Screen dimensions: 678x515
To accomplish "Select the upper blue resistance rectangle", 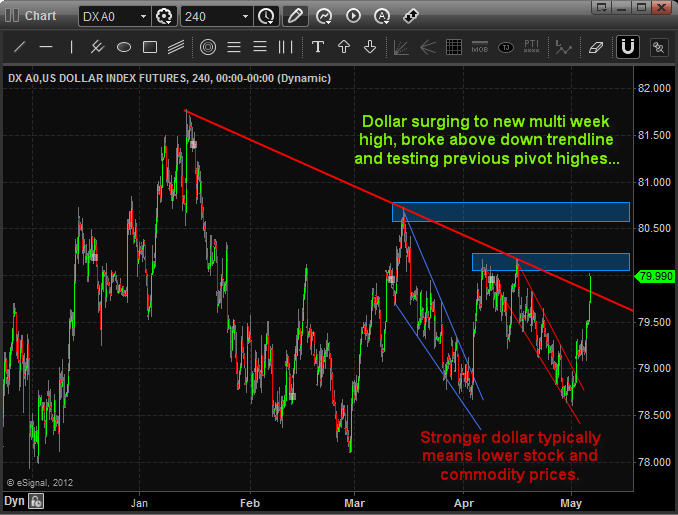I will [x=510, y=212].
